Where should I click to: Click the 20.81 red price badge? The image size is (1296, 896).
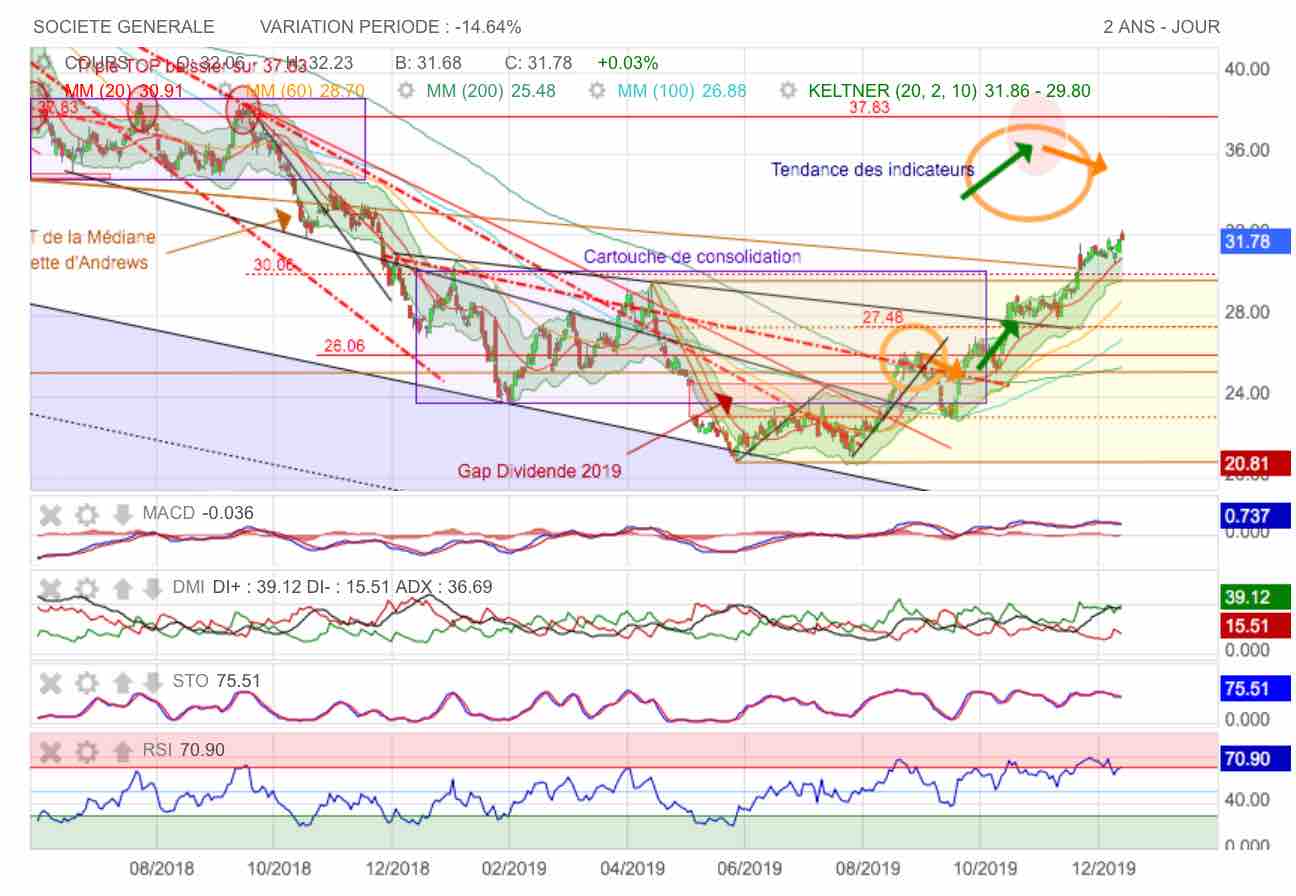(x=1256, y=463)
